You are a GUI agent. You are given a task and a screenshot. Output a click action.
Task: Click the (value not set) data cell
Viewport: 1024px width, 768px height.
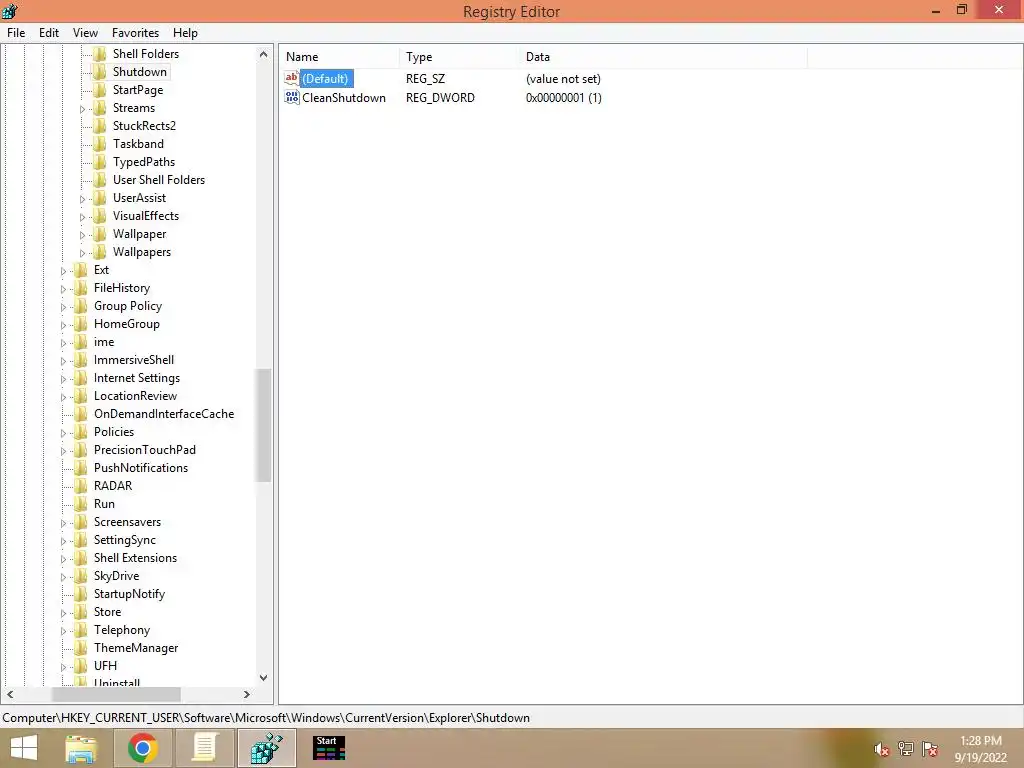563,79
